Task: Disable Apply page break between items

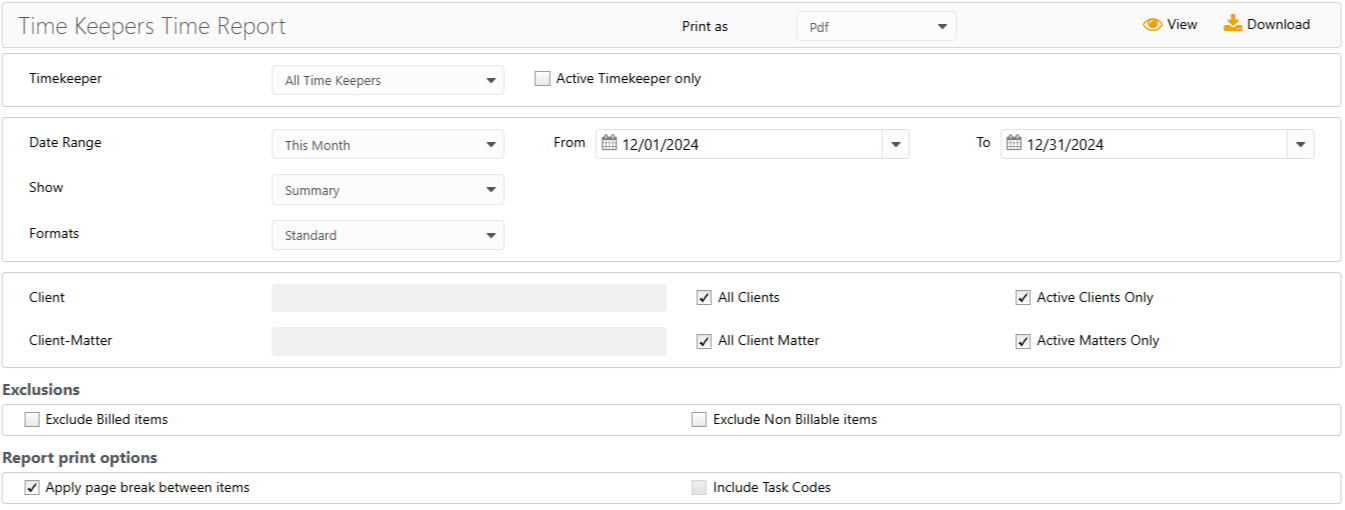Action: pyautogui.click(x=32, y=488)
